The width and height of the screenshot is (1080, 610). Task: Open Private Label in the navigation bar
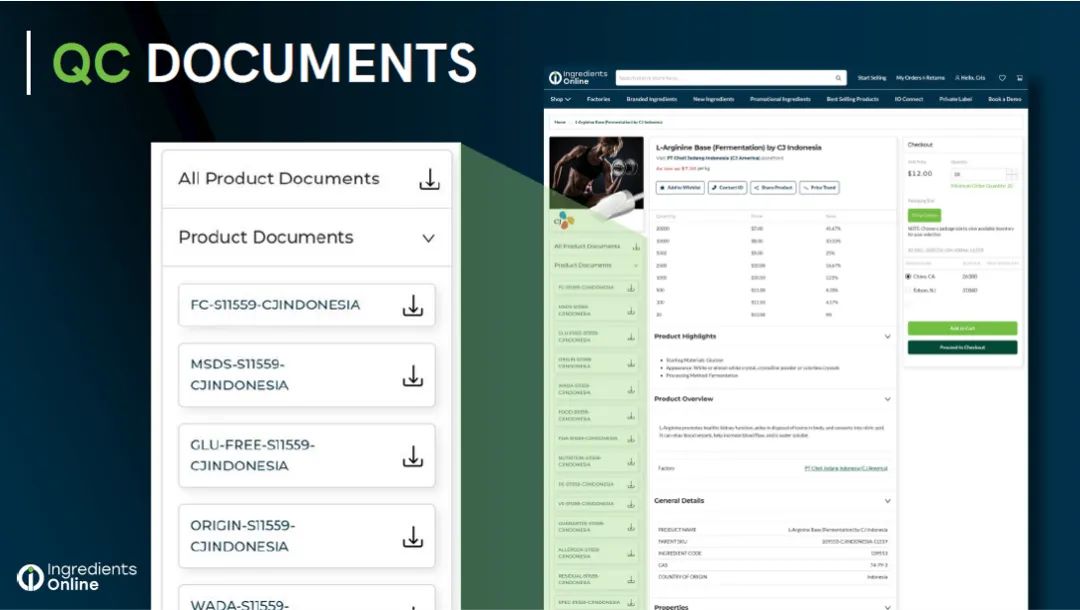[955, 99]
